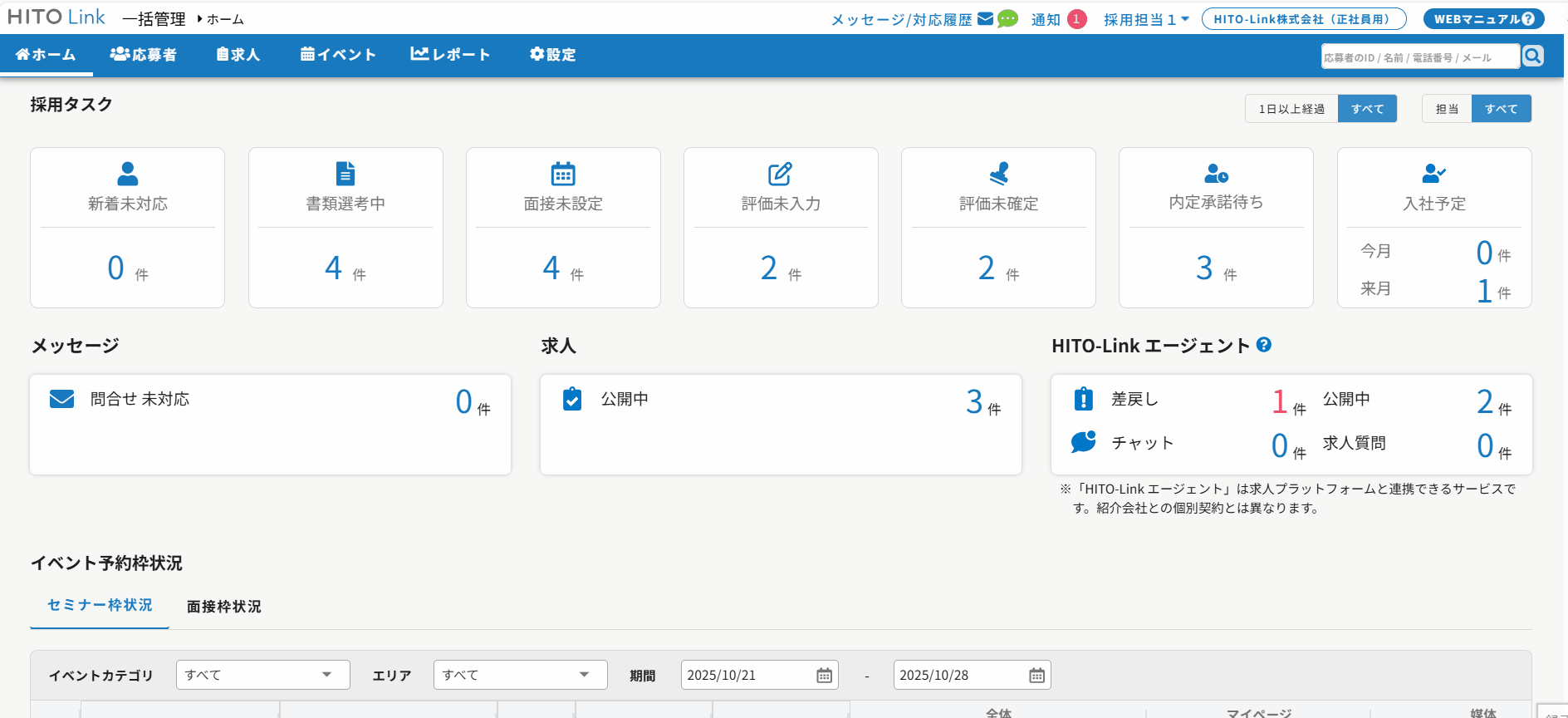Screen dimensions: 1568x718
Task: Click the notification badge showing 1
Action: click(x=1076, y=19)
